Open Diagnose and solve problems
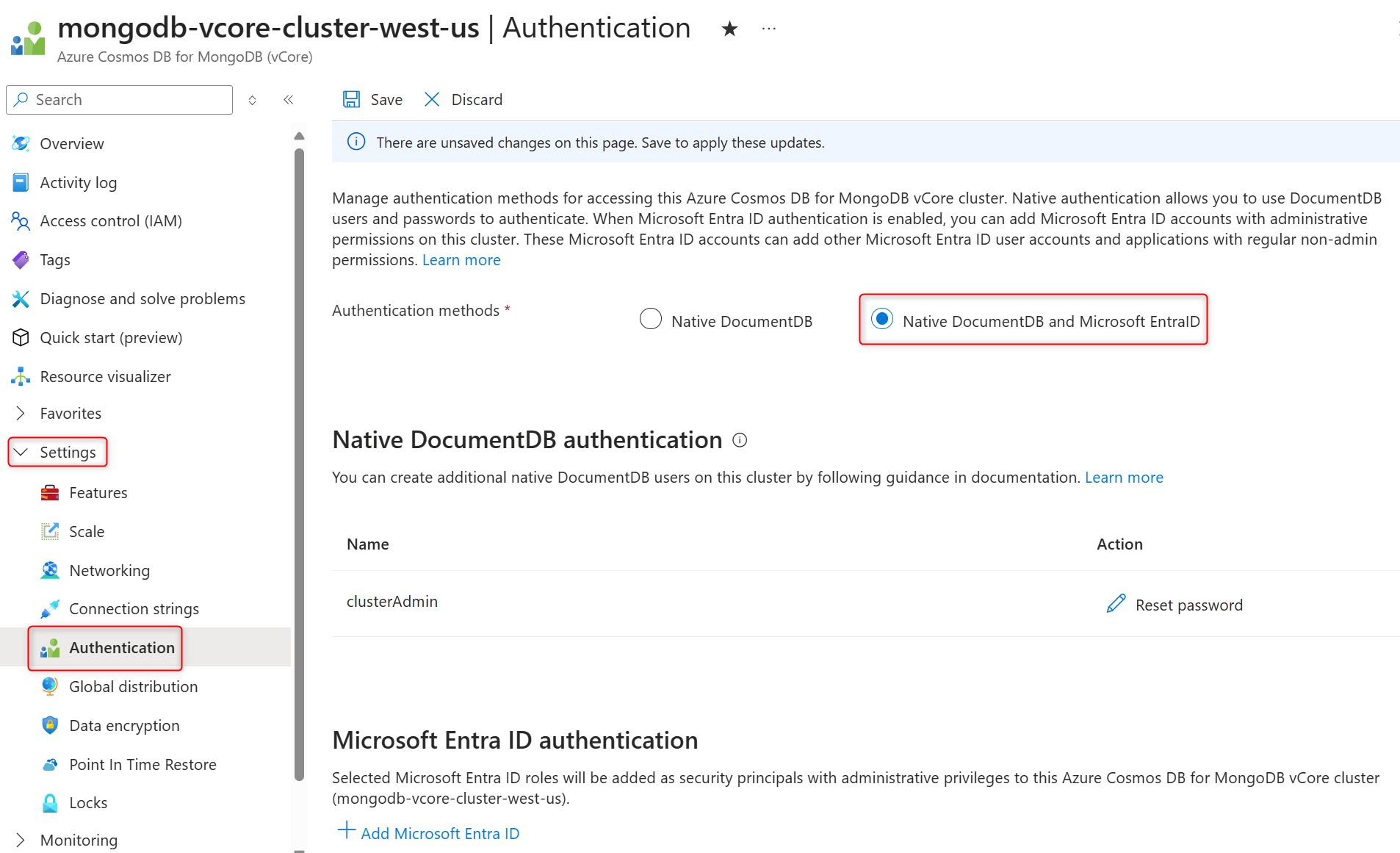This screenshot has width=1400, height=853. pos(143,298)
